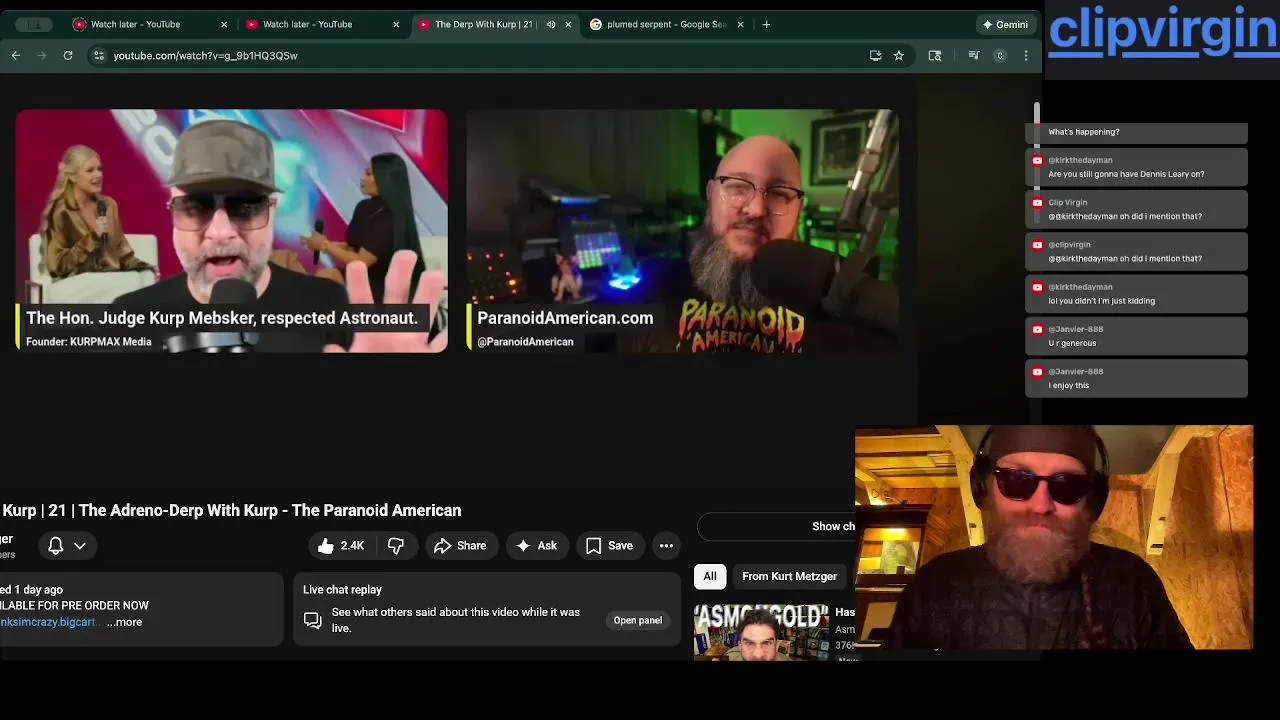This screenshot has width=1280, height=720.
Task: Click the webcam overlay of bearded man
Action: (1054, 538)
